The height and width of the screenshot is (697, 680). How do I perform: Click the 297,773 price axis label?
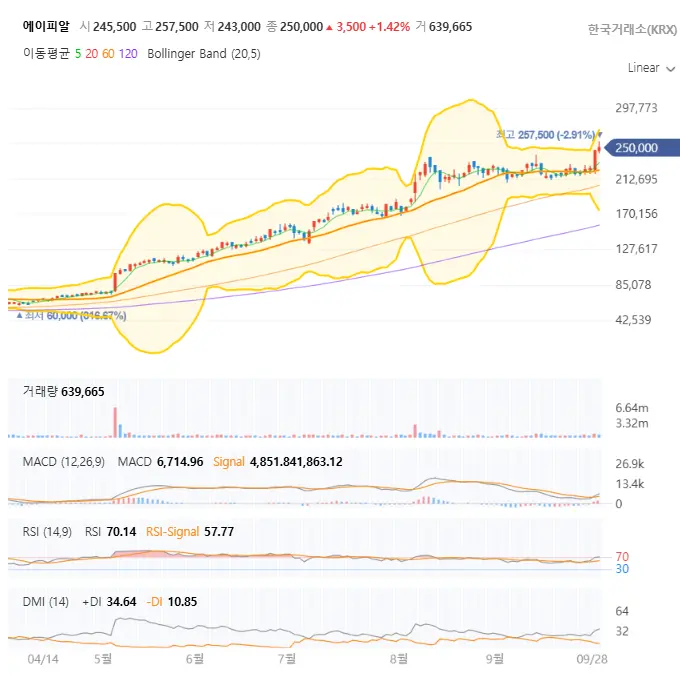(636, 108)
